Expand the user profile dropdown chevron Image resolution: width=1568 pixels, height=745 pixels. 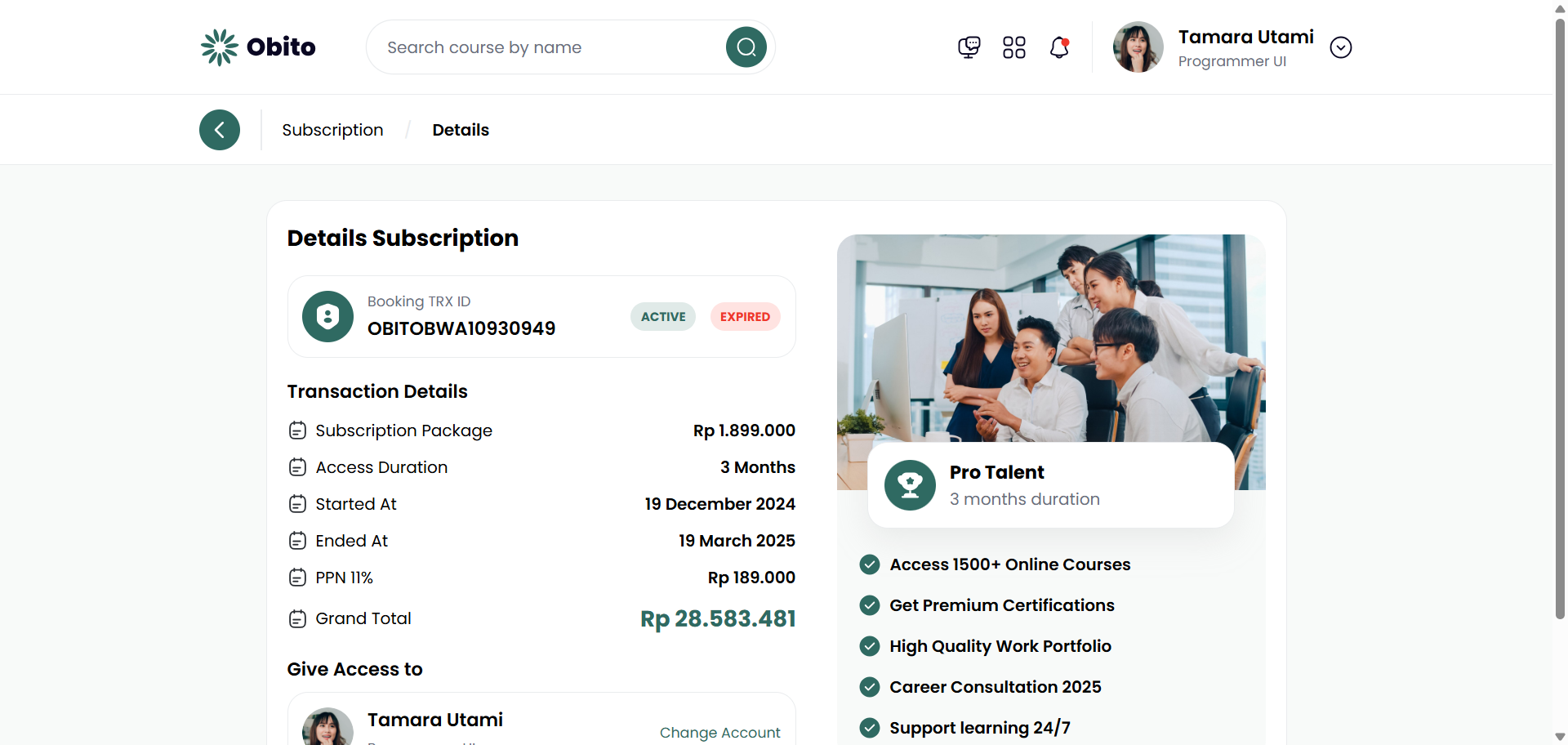click(x=1340, y=47)
